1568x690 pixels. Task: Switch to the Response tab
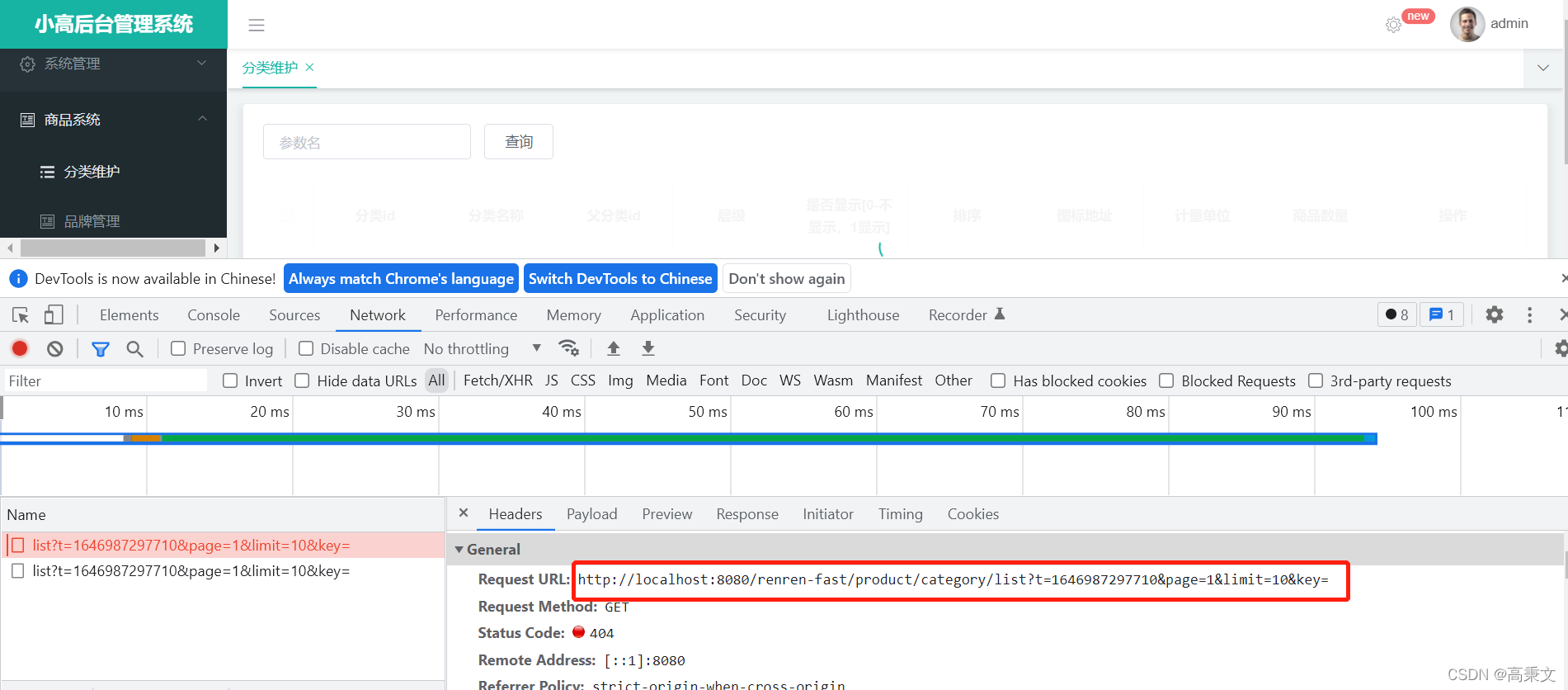point(747,513)
